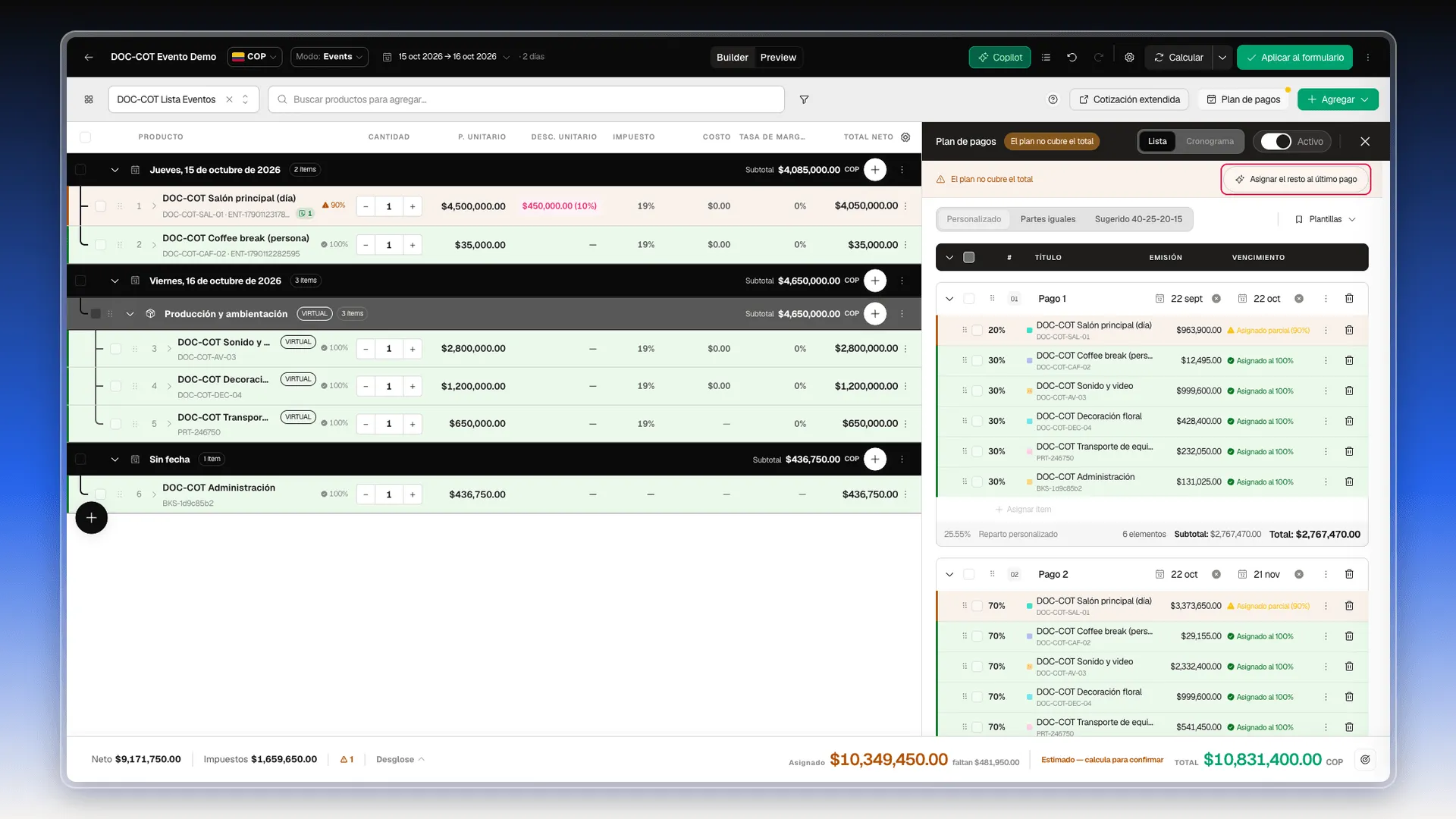Open the Plantillas dropdown
The height and width of the screenshot is (819, 1456).
point(1325,219)
